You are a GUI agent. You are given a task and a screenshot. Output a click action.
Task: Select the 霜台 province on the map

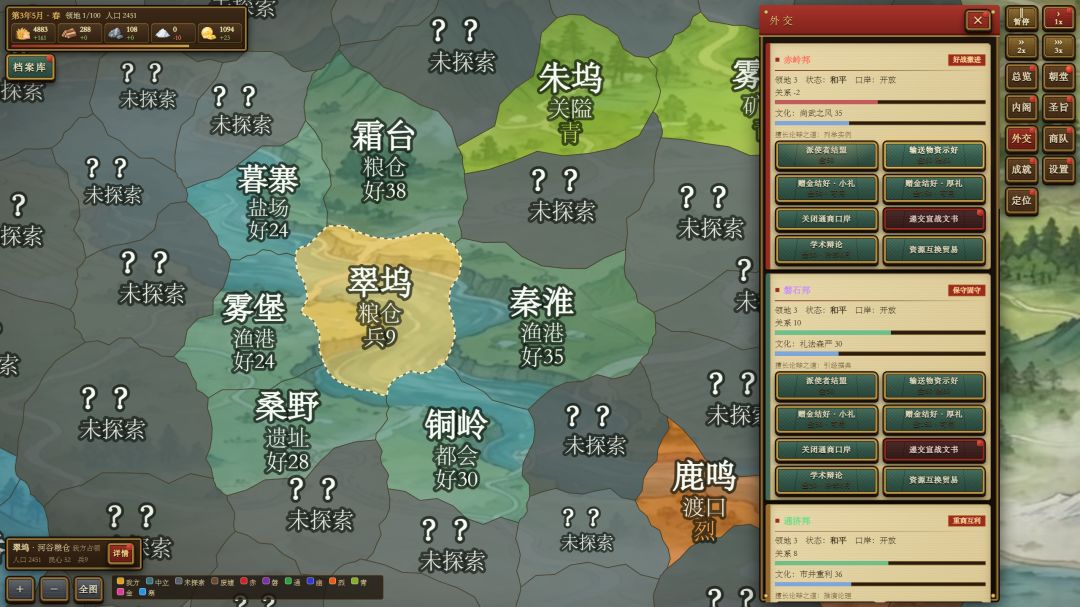[x=384, y=160]
